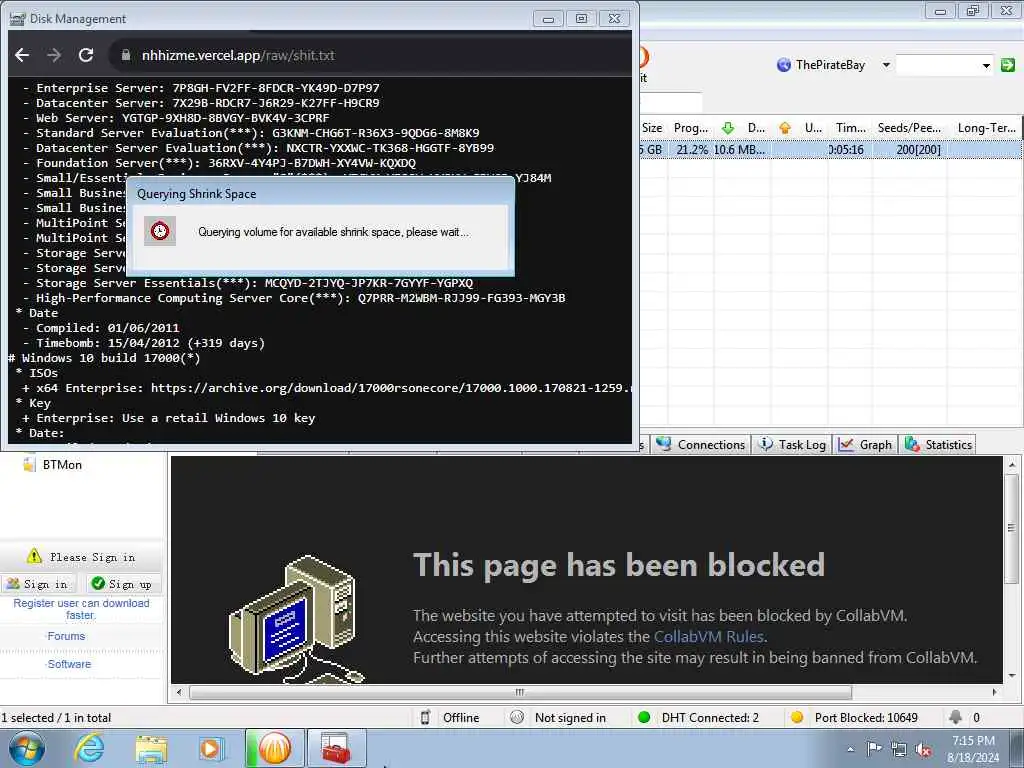Click the taskbar clock 7:15 PM

973,741
